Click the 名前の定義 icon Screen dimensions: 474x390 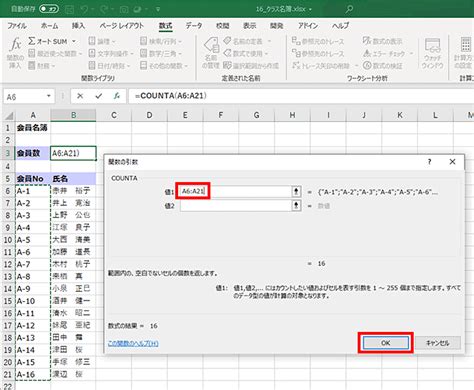point(227,41)
